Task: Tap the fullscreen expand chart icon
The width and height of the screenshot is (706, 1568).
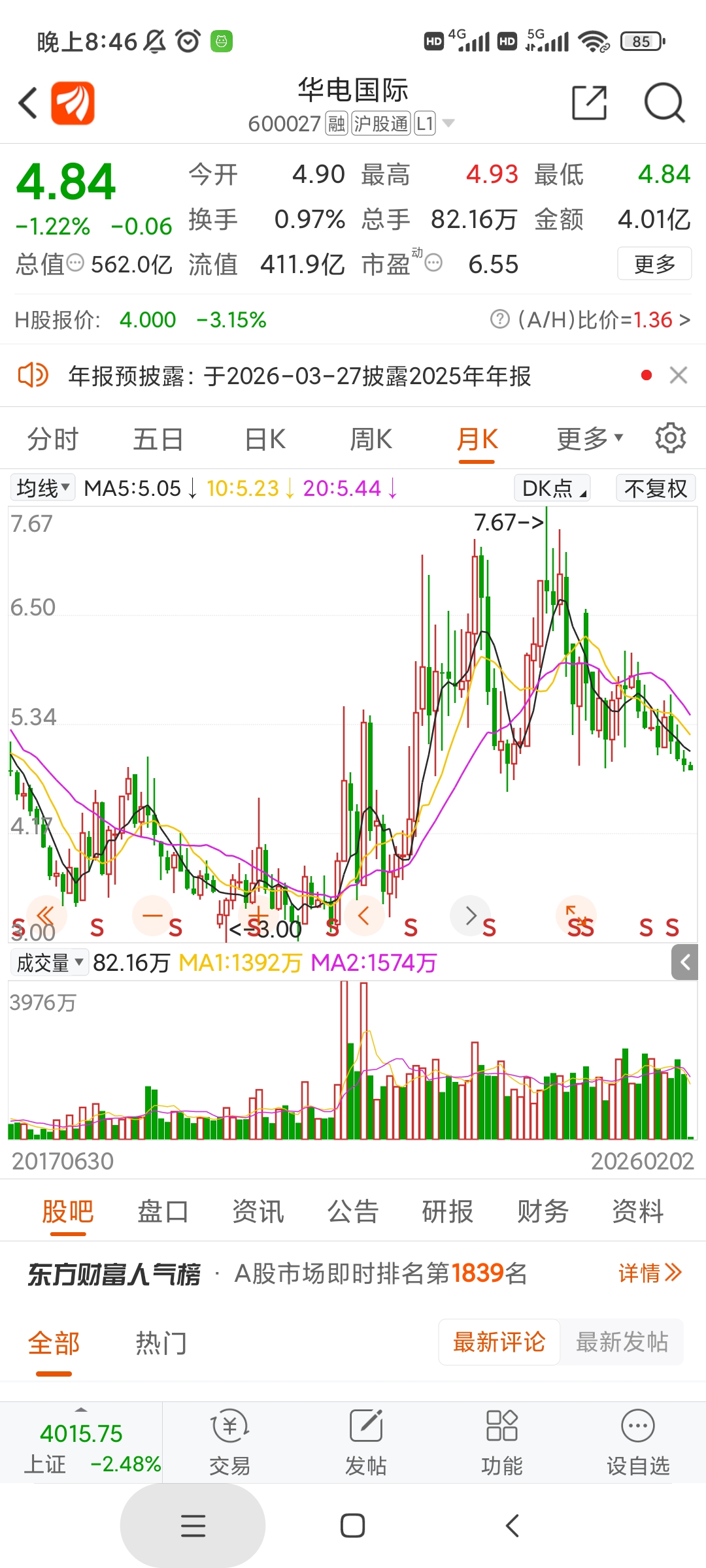Action: tap(576, 915)
